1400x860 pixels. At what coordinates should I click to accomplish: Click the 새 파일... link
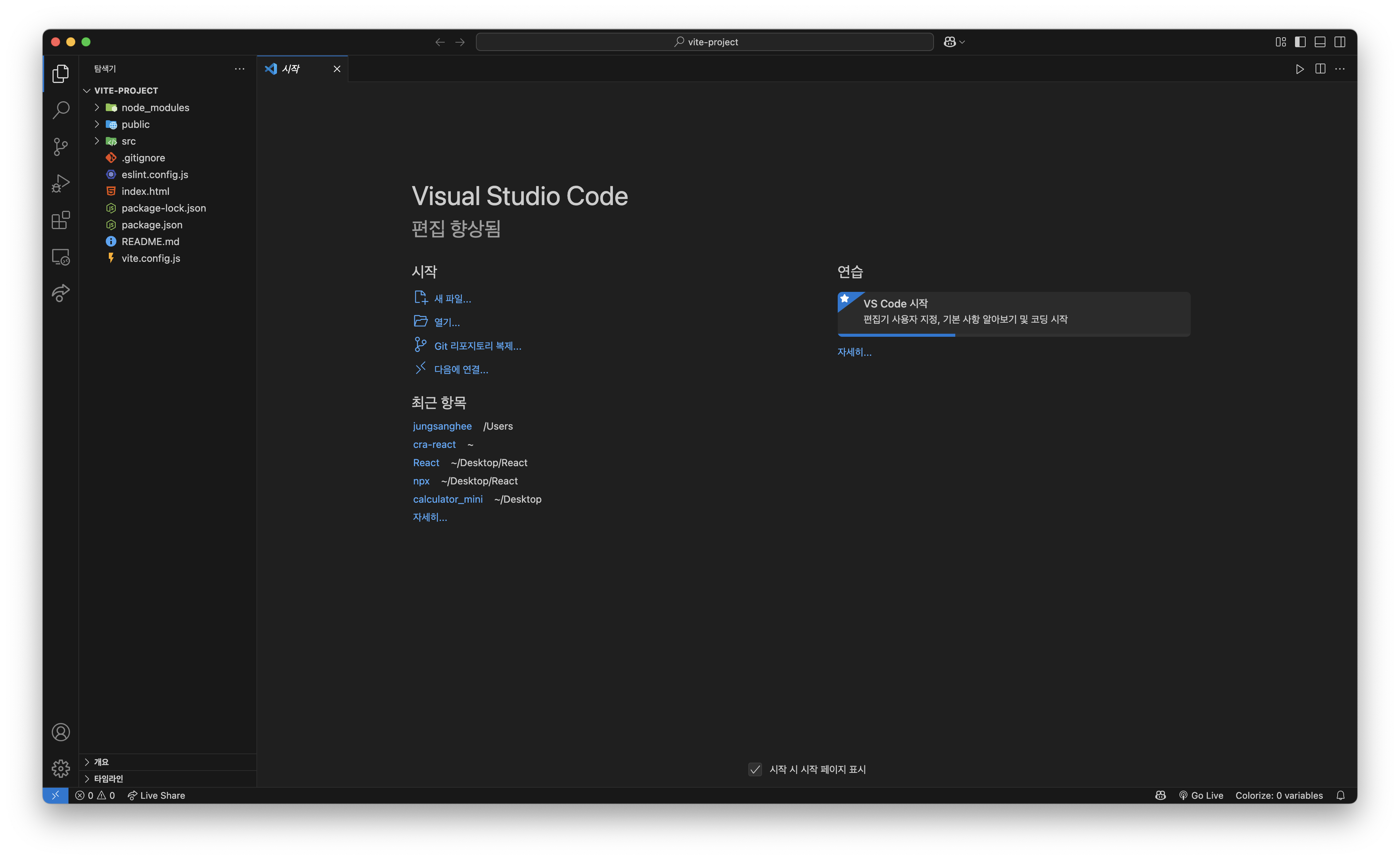tap(453, 299)
